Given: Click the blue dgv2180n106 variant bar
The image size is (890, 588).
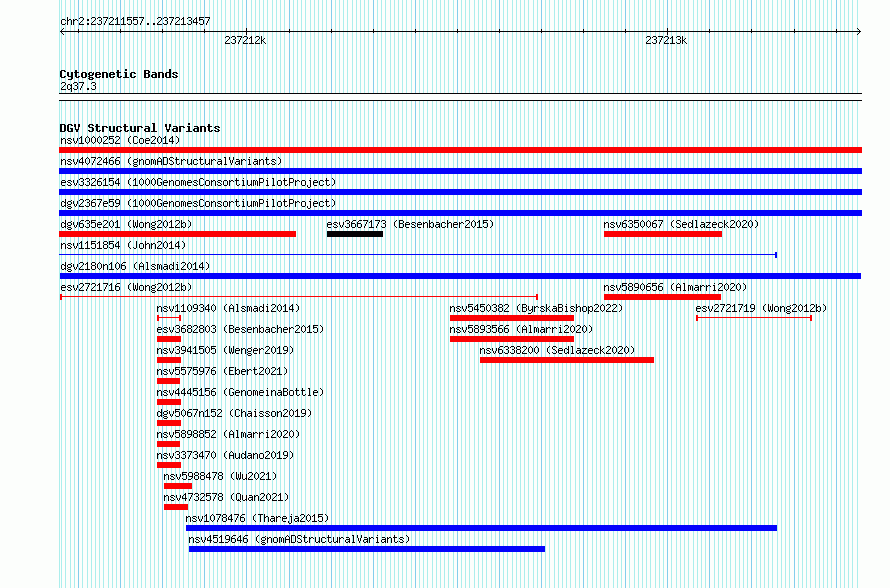Looking at the screenshot, I should click(460, 276).
